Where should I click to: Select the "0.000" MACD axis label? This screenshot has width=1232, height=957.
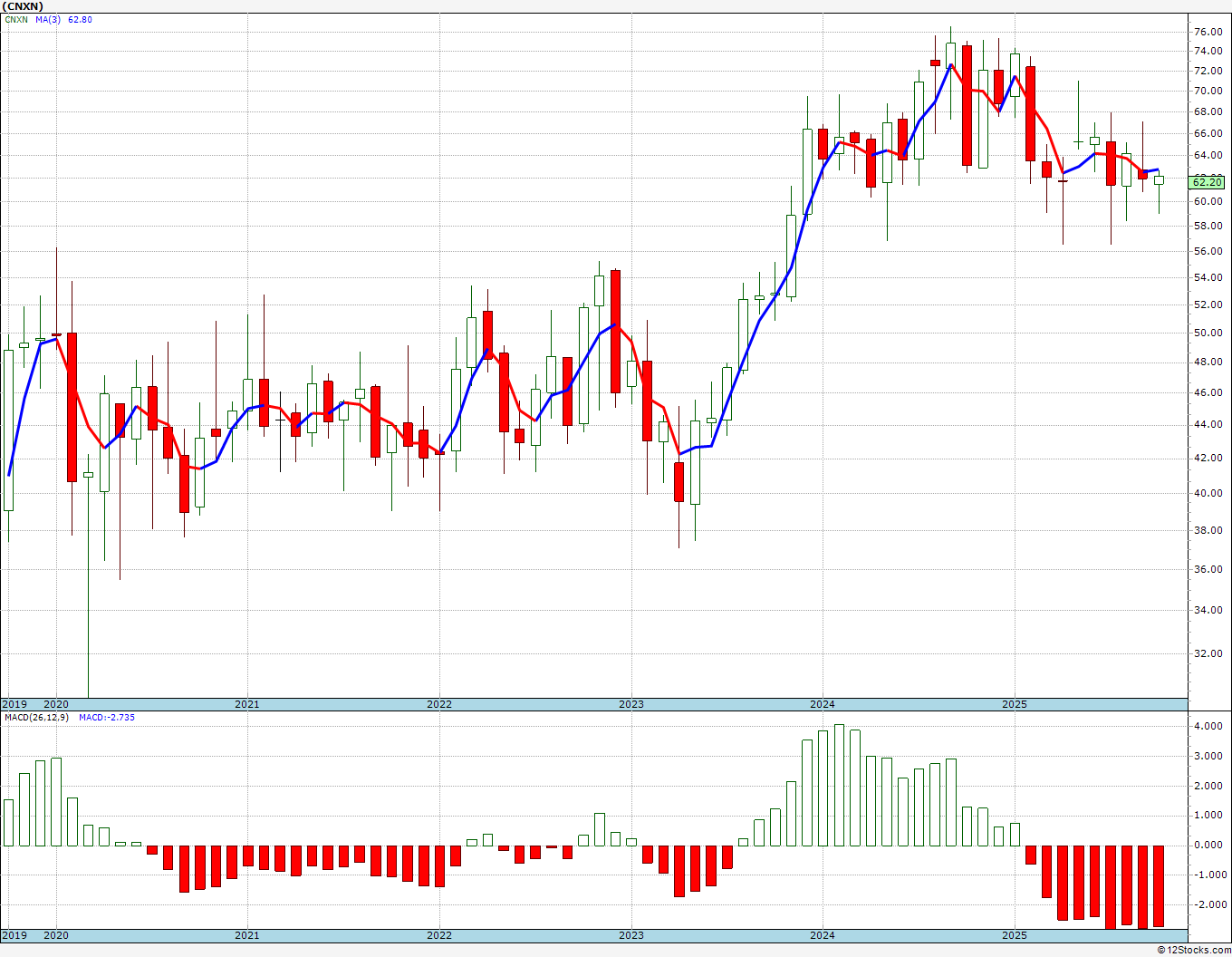click(x=1209, y=846)
